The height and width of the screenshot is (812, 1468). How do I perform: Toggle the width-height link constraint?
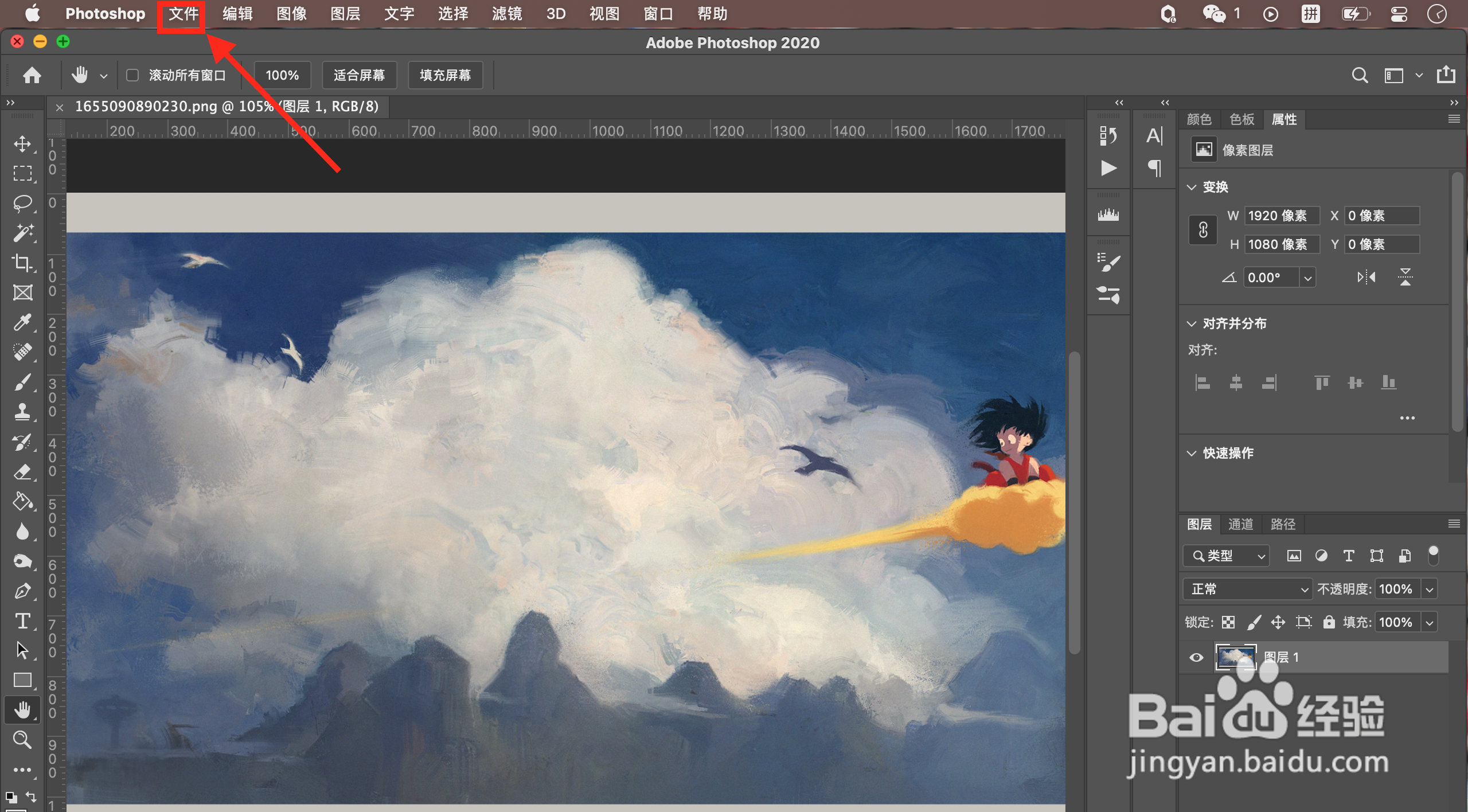click(x=1203, y=230)
